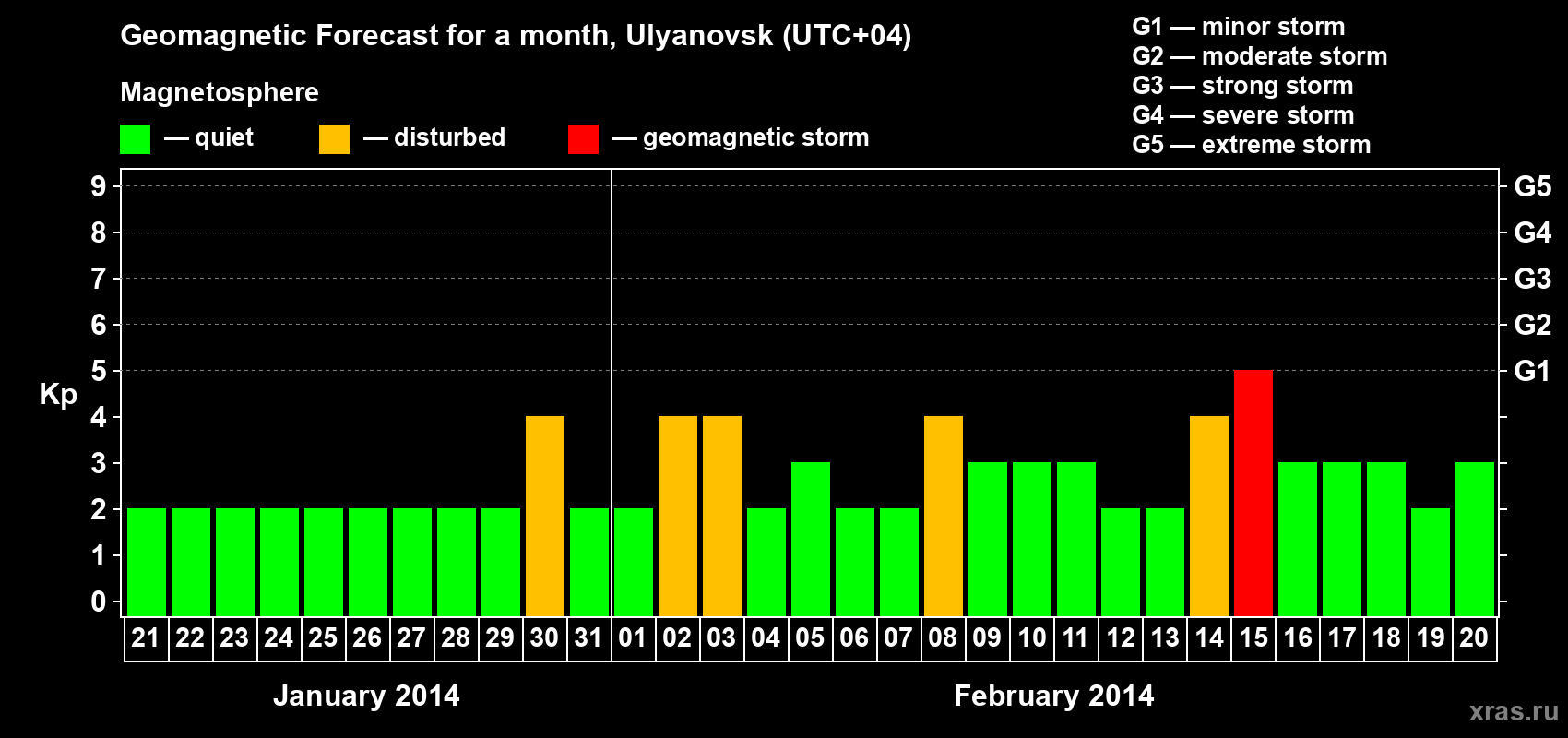Click the orange disturbed legend swatch
The height and width of the screenshot is (738, 1568).
point(335,139)
